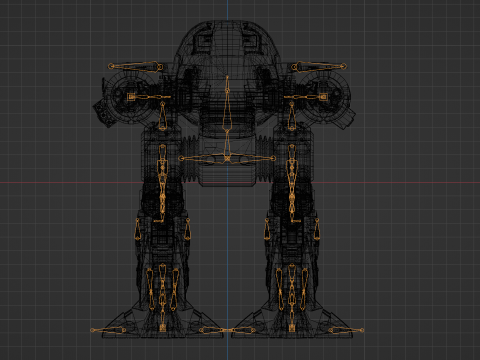Select the horizontal hip bone on viewer's right

coord(251,159)
